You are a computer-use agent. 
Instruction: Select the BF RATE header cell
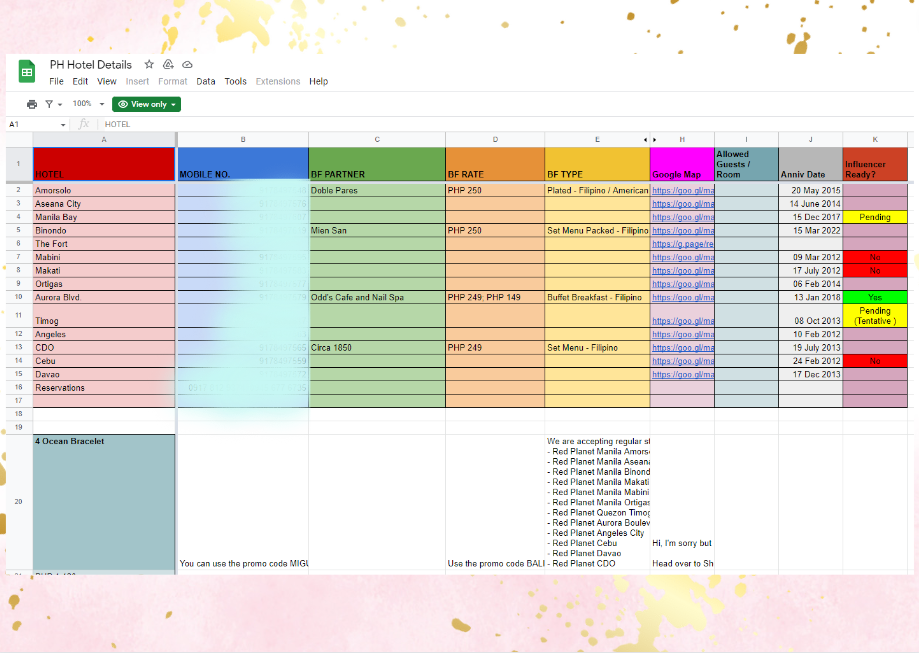(x=495, y=164)
